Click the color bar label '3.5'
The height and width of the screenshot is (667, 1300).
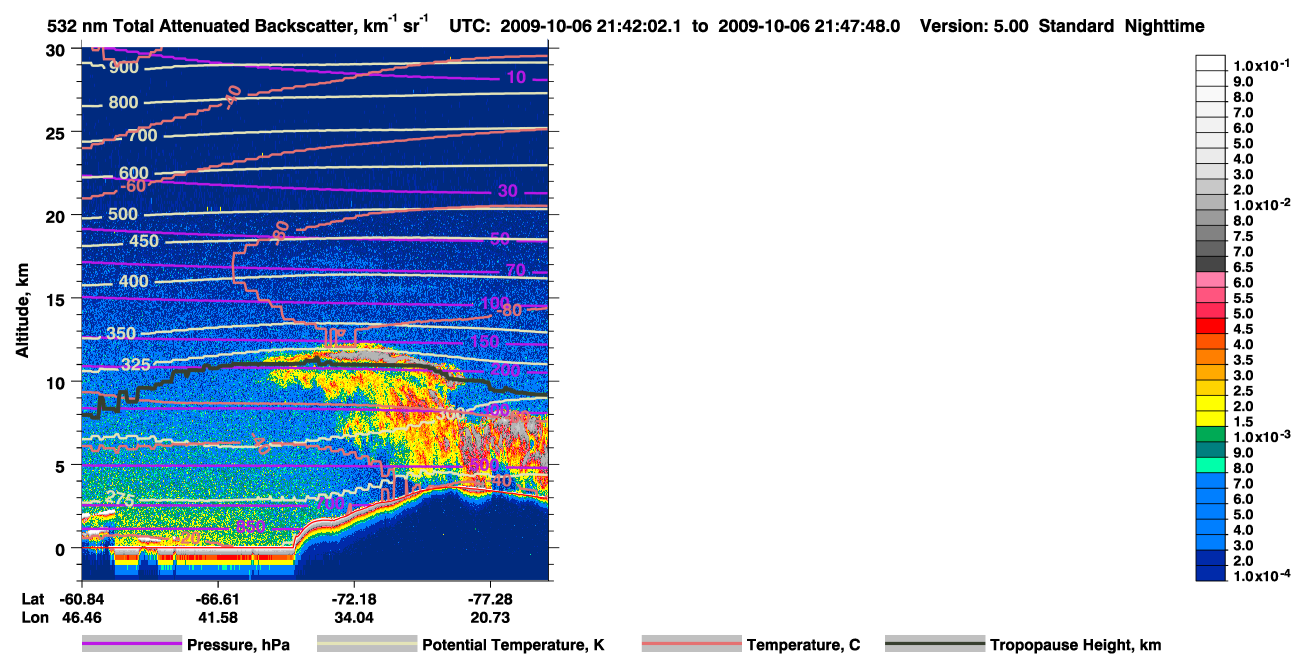coord(1243,359)
